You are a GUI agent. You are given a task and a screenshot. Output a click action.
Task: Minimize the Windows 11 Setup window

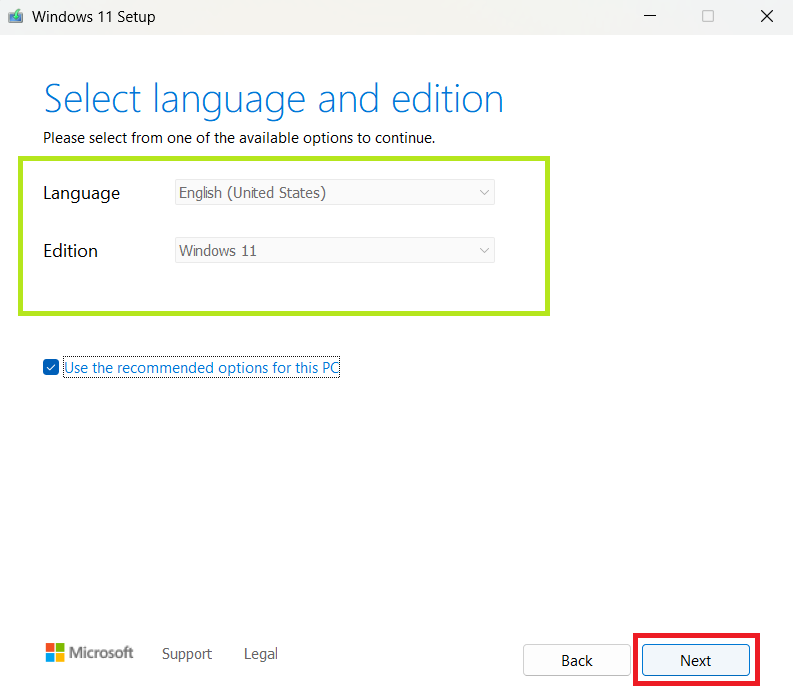(650, 16)
